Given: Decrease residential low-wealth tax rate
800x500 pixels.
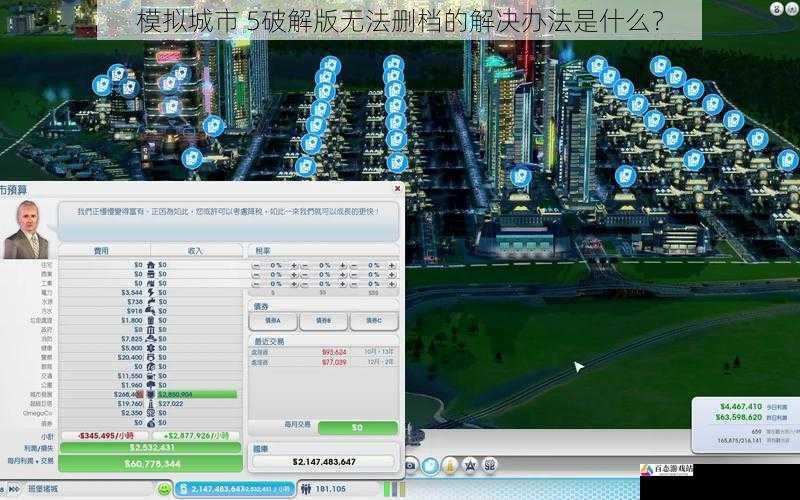Looking at the screenshot, I should [x=256, y=266].
